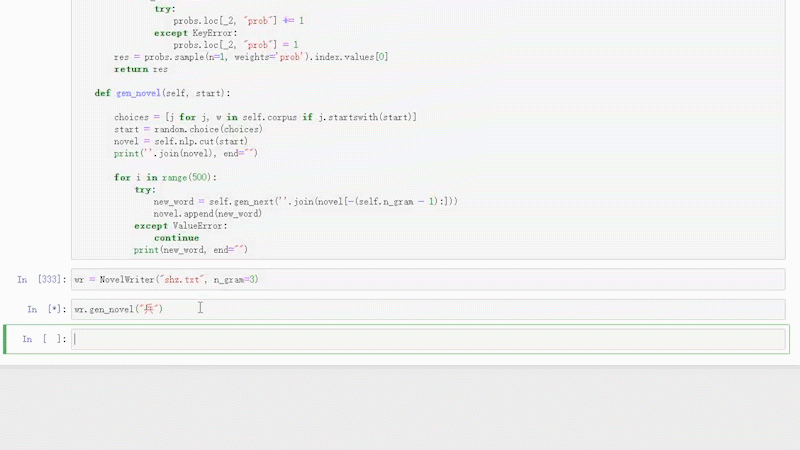Select the In [*]: running cell prompt
The height and width of the screenshot is (450, 800).
point(46,310)
